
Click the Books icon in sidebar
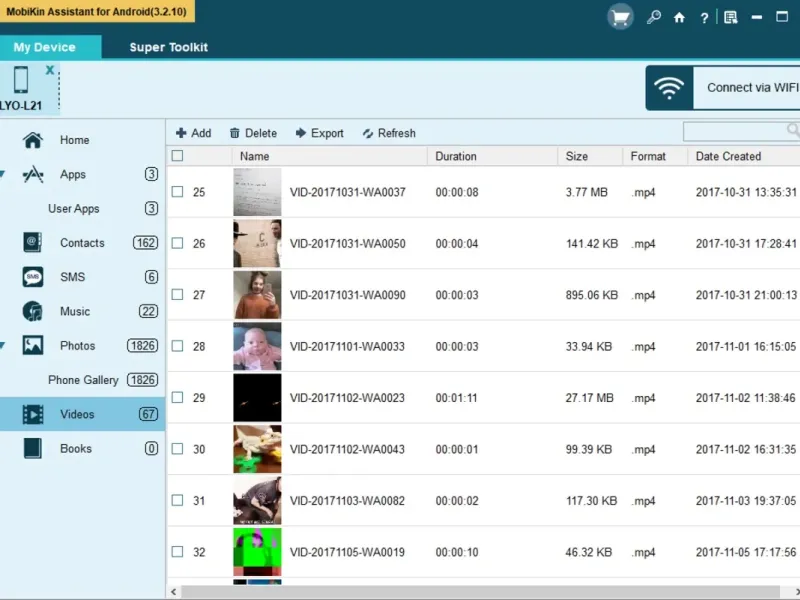coord(32,448)
